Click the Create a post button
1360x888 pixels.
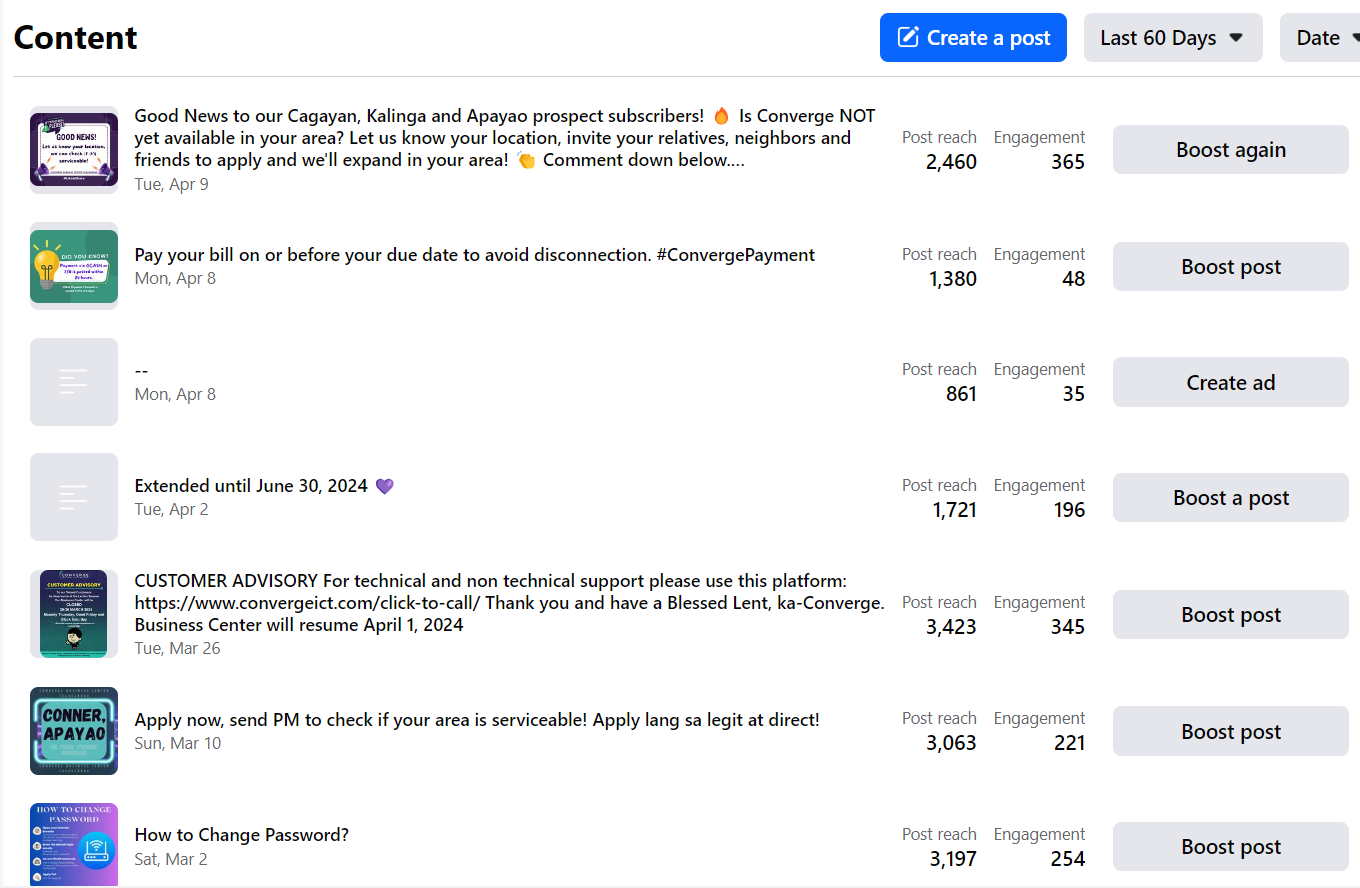(x=973, y=38)
